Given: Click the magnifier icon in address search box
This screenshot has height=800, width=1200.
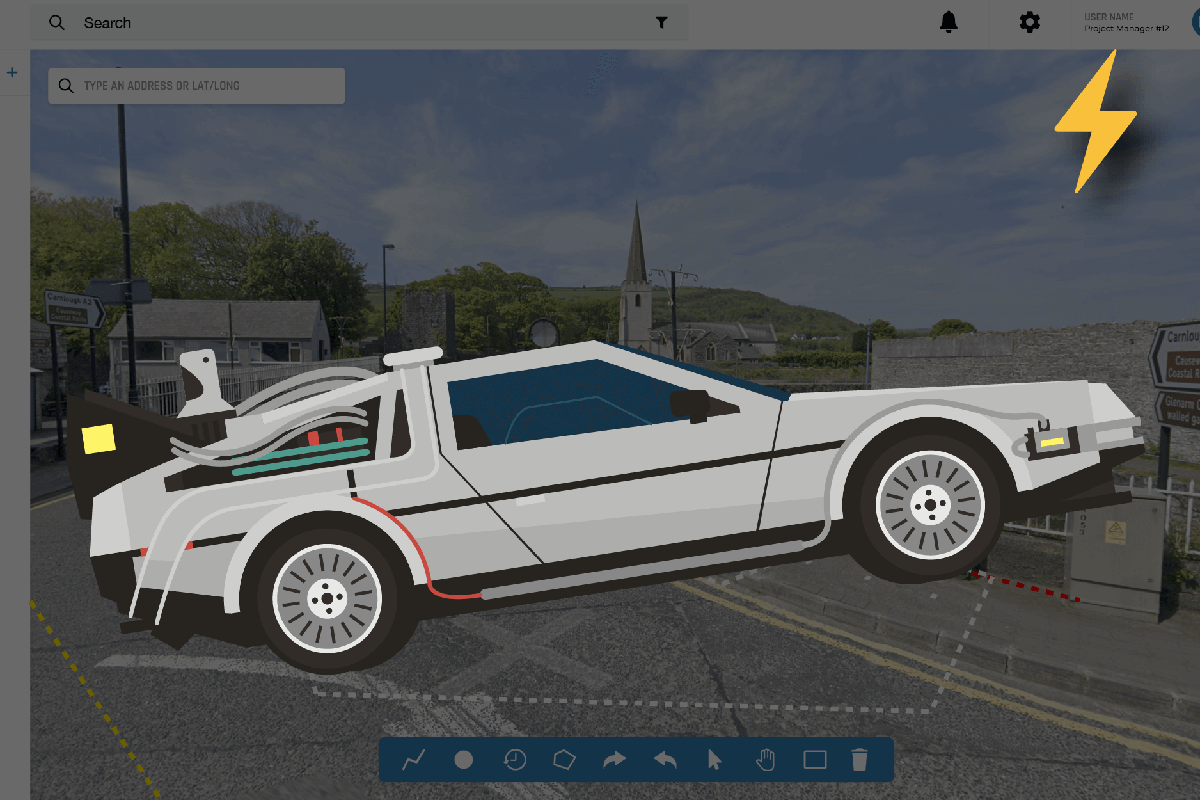Looking at the screenshot, I should (x=66, y=86).
